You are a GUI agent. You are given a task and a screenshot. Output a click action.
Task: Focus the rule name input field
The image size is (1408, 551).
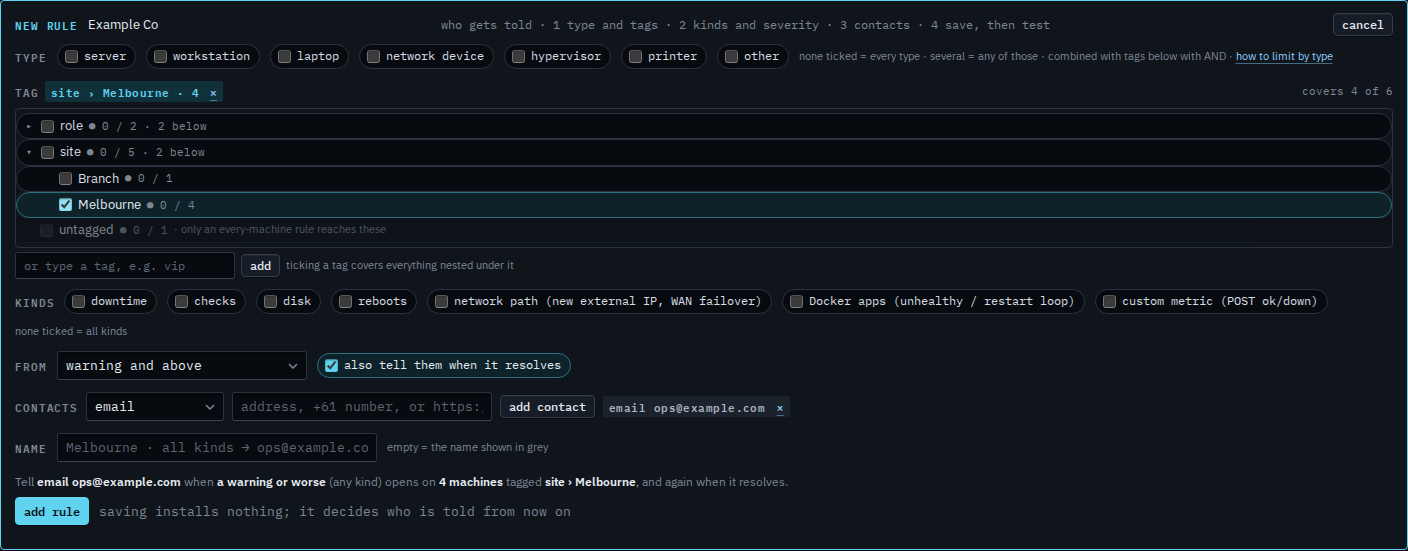click(217, 447)
